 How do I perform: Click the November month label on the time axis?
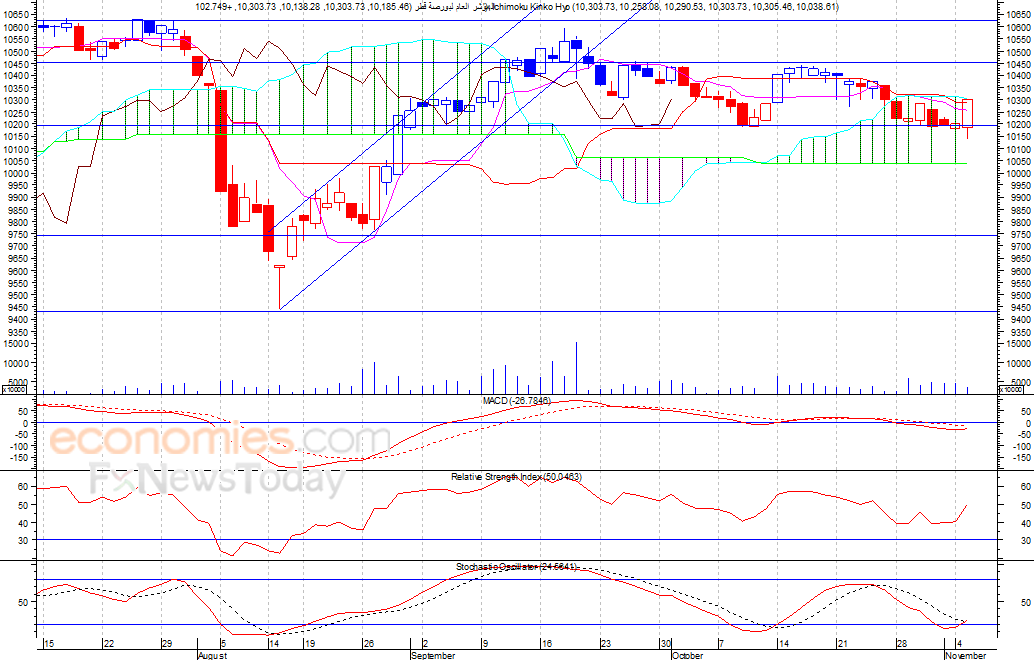[x=966, y=655]
